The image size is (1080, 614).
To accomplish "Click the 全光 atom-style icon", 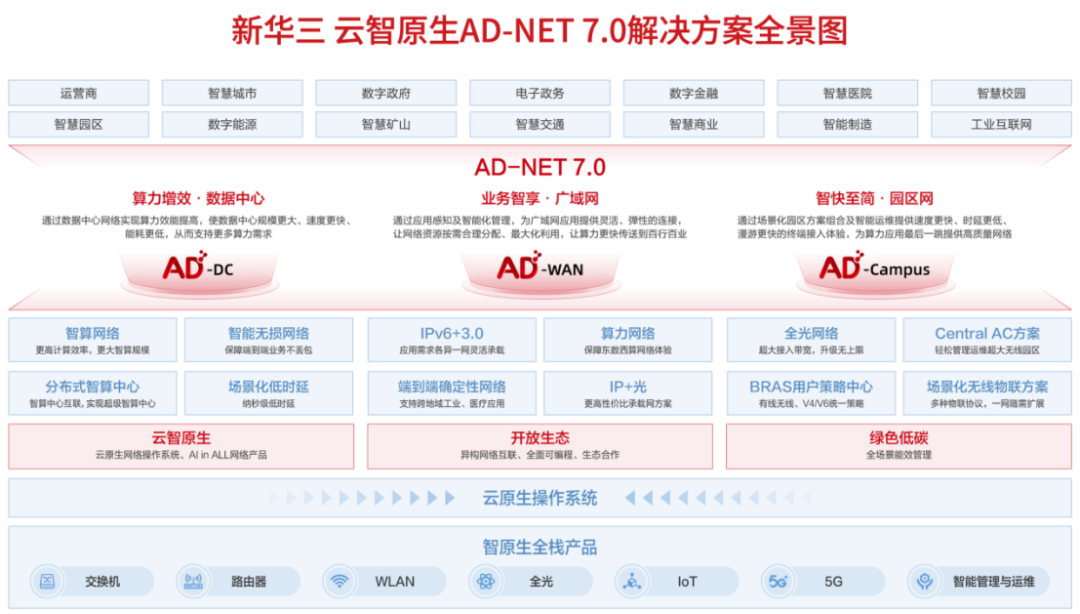I will point(486,581).
